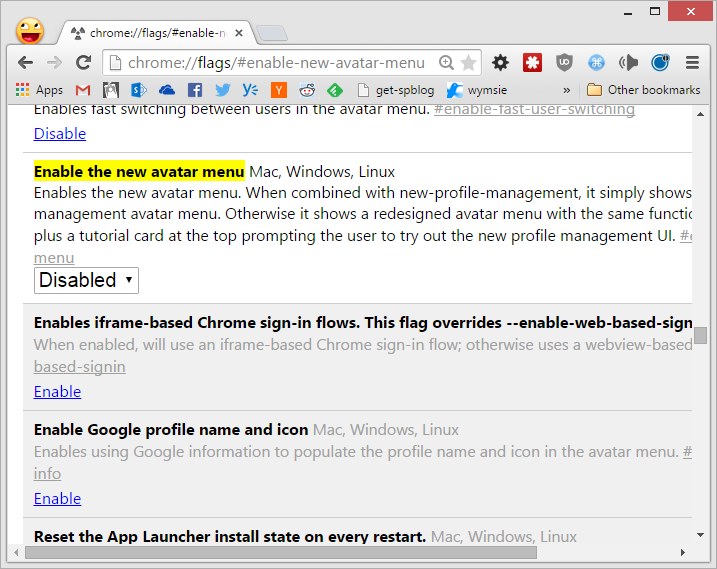Click the smiley avatar profile button
Image resolution: width=717 pixels, height=569 pixels.
tap(30, 32)
